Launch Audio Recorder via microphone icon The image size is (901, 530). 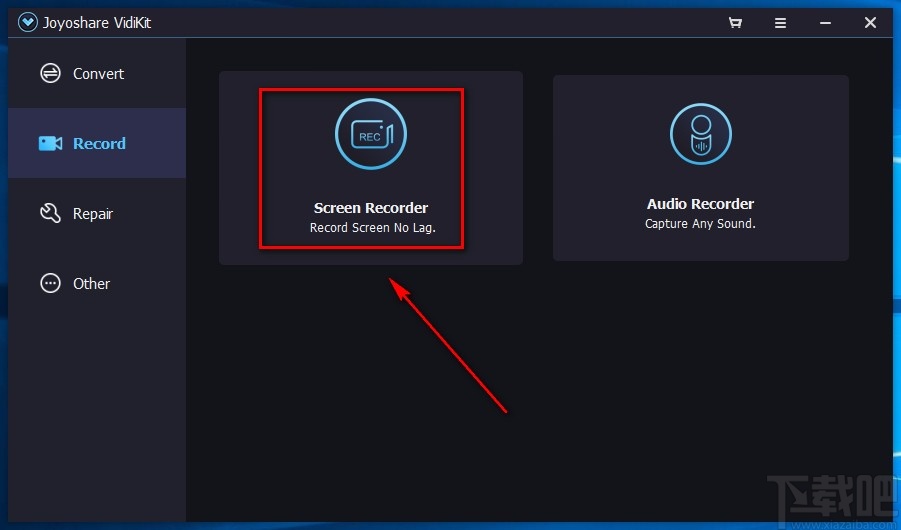[x=700, y=134]
